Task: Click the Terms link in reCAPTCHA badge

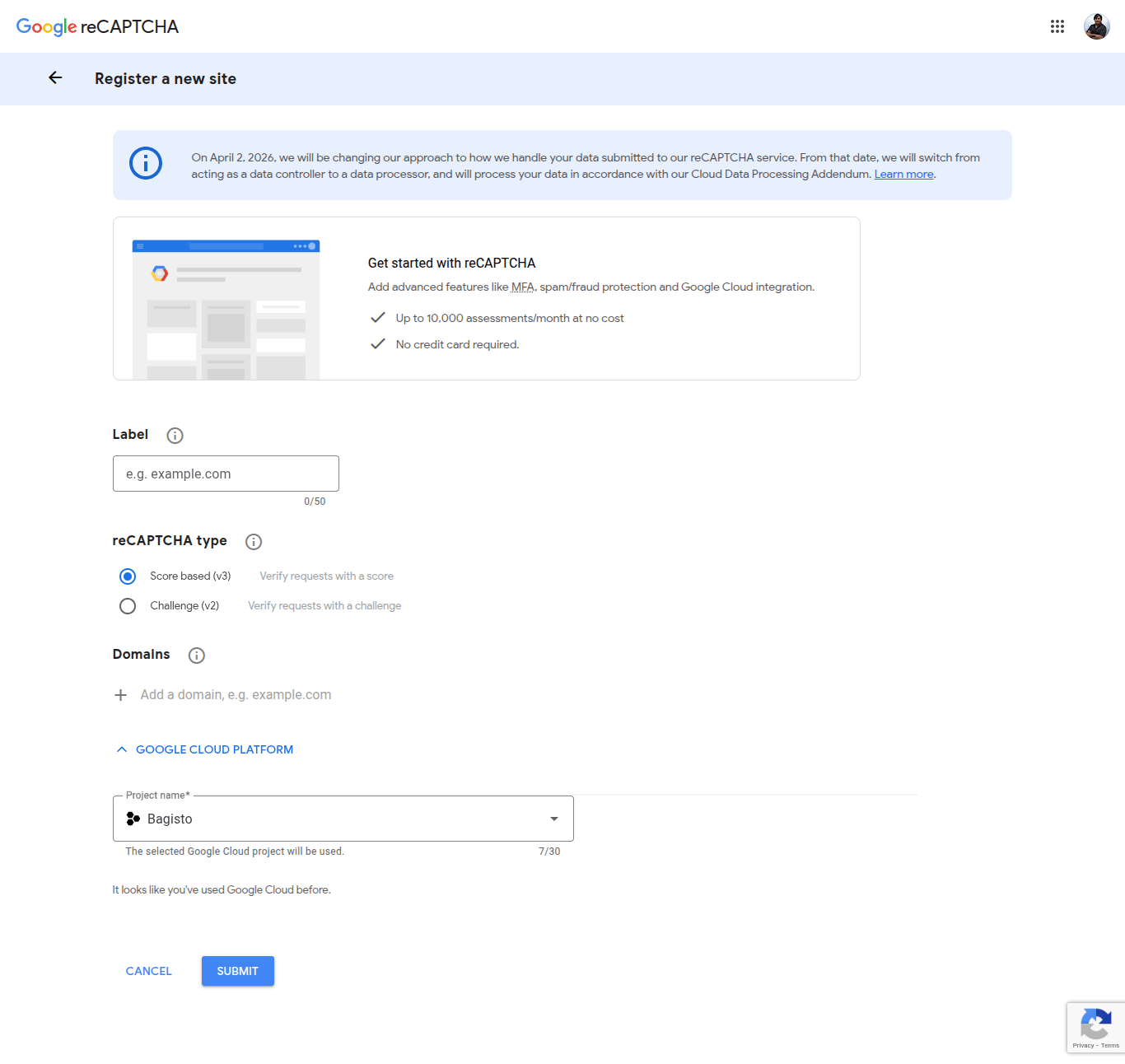Action: tap(1110, 1046)
